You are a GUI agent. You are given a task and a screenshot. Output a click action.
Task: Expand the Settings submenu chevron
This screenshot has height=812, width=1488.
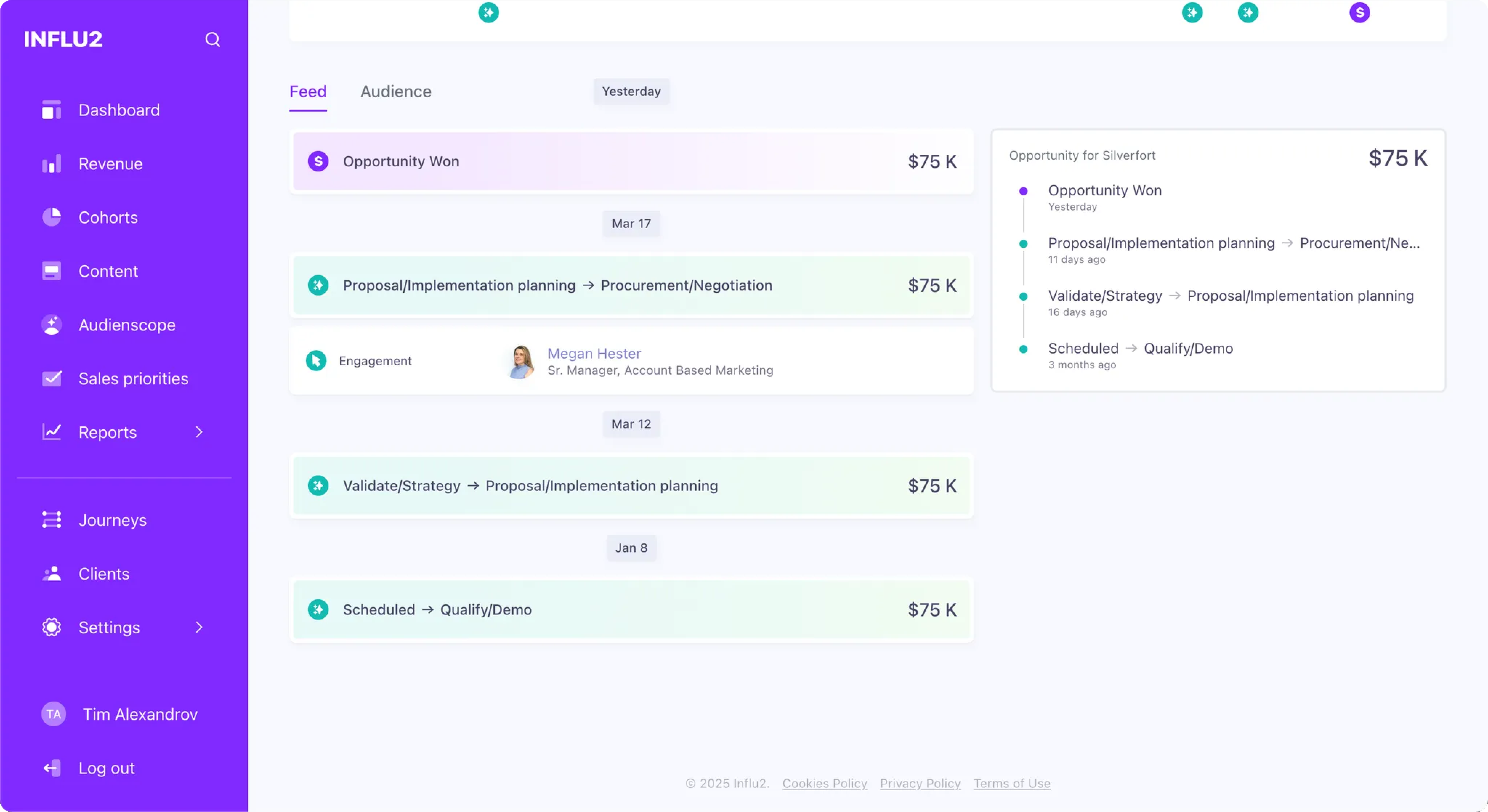tap(199, 627)
